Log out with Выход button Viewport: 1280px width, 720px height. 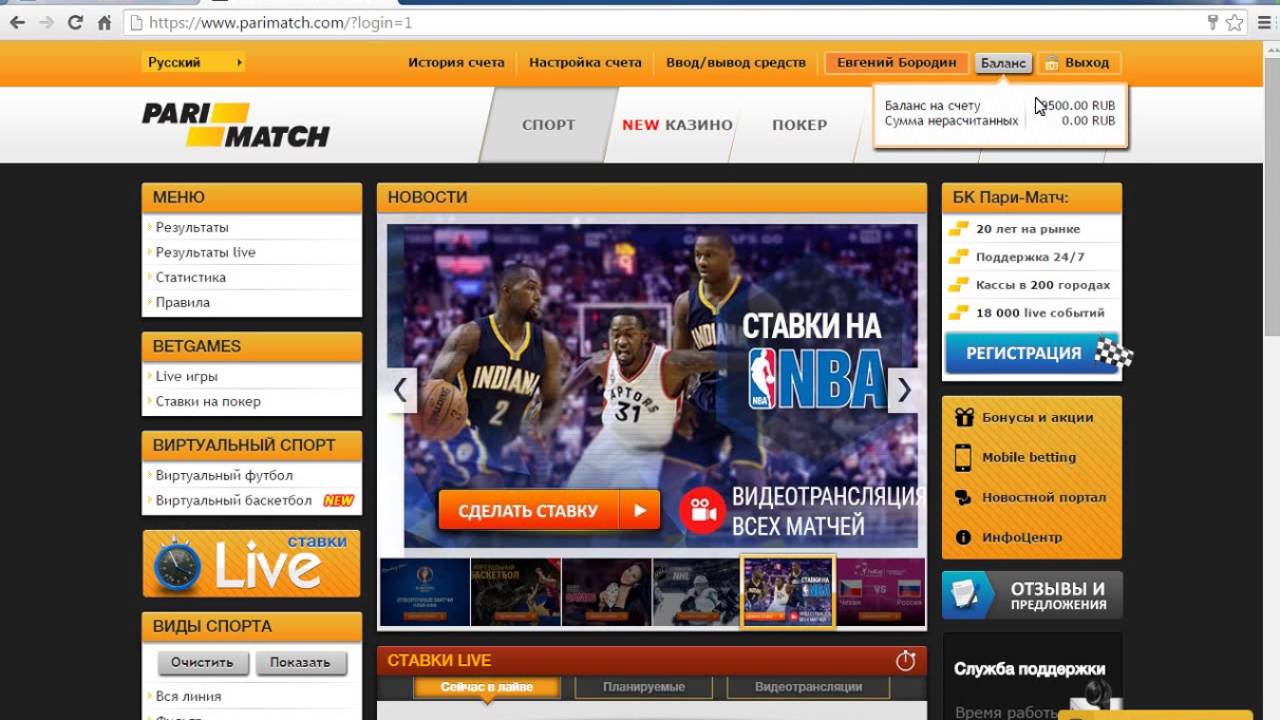[x=1079, y=62]
